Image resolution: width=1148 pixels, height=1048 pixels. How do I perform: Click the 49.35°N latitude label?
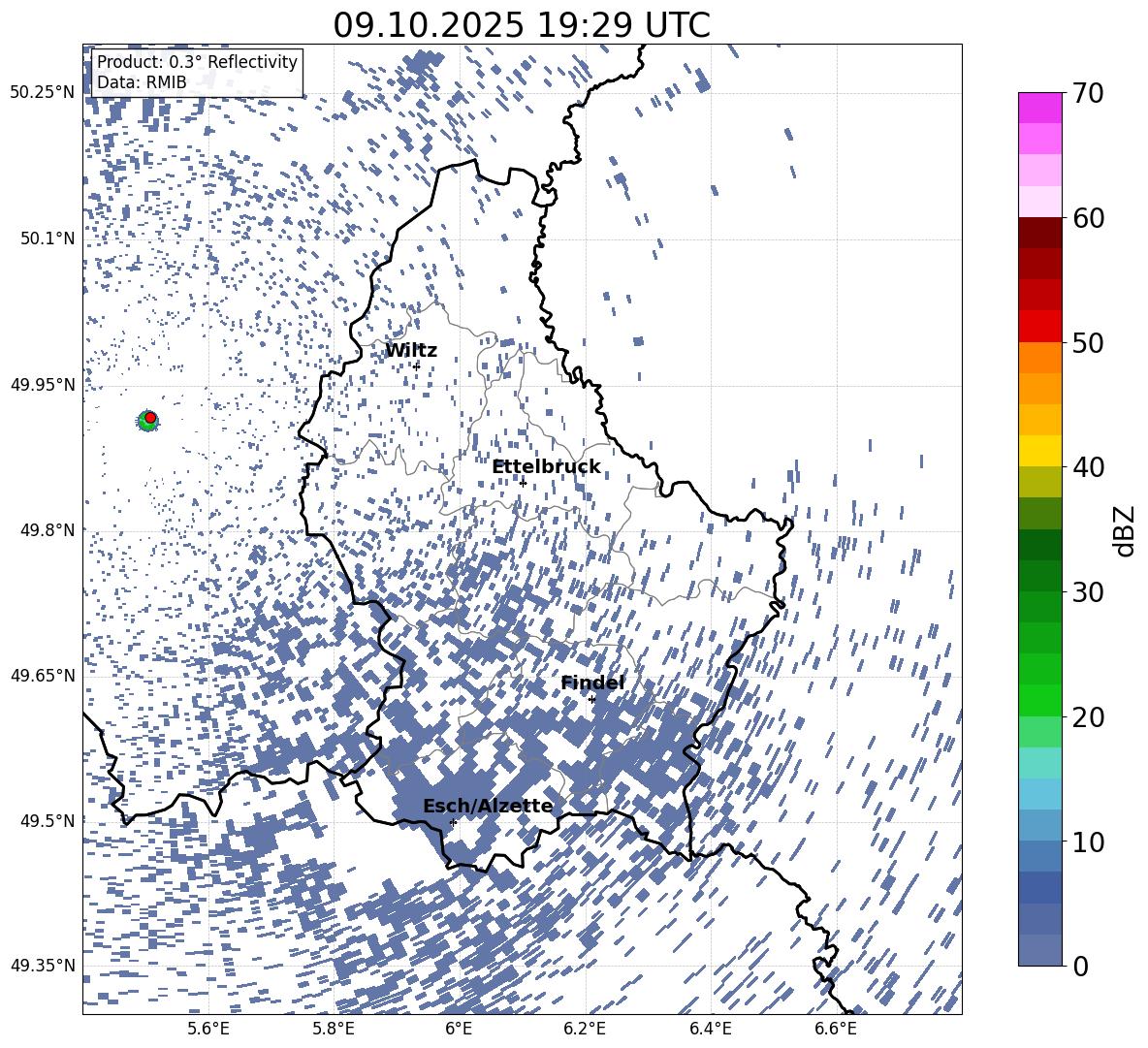(x=43, y=966)
